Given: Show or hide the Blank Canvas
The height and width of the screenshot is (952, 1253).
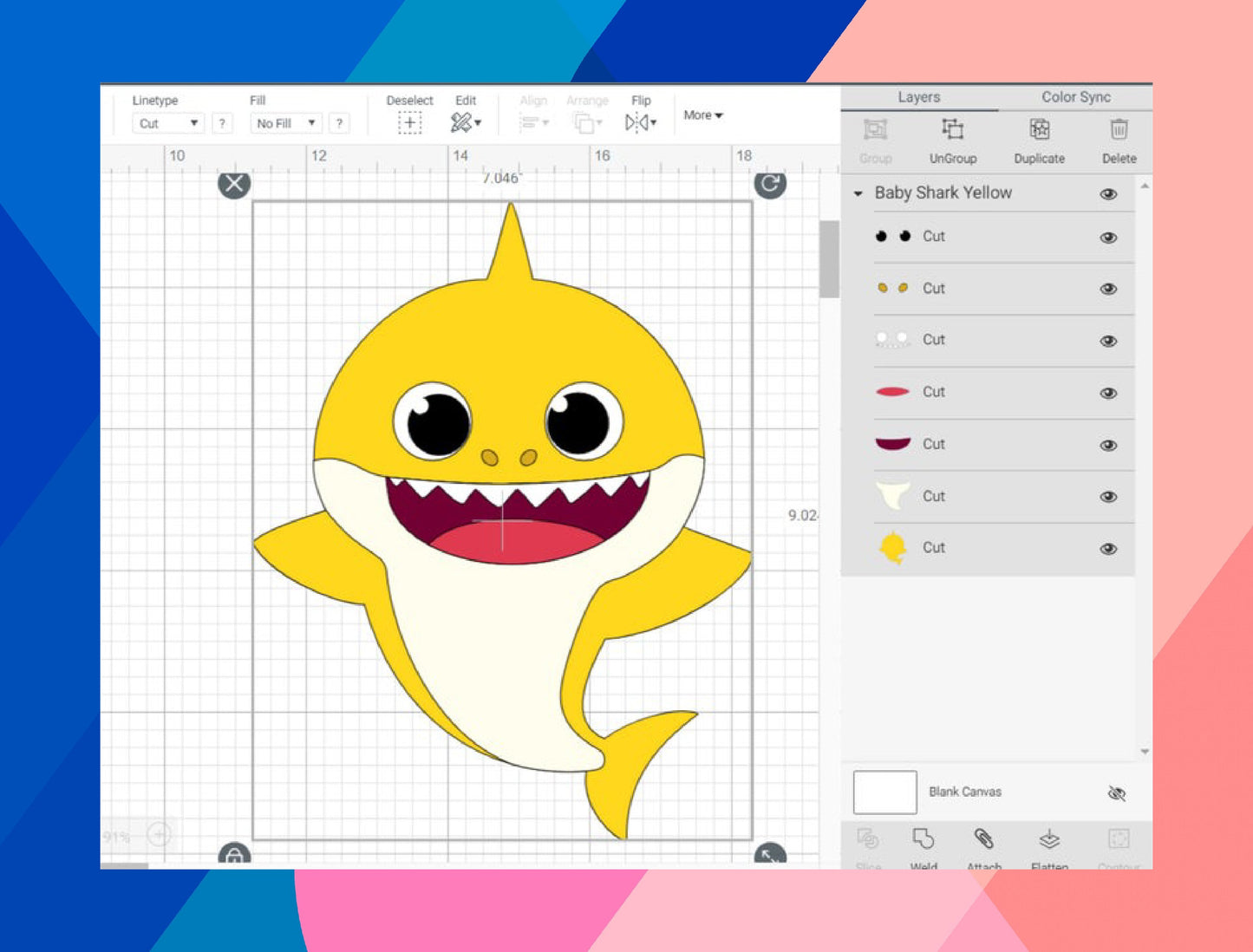Looking at the screenshot, I should coord(1117,793).
